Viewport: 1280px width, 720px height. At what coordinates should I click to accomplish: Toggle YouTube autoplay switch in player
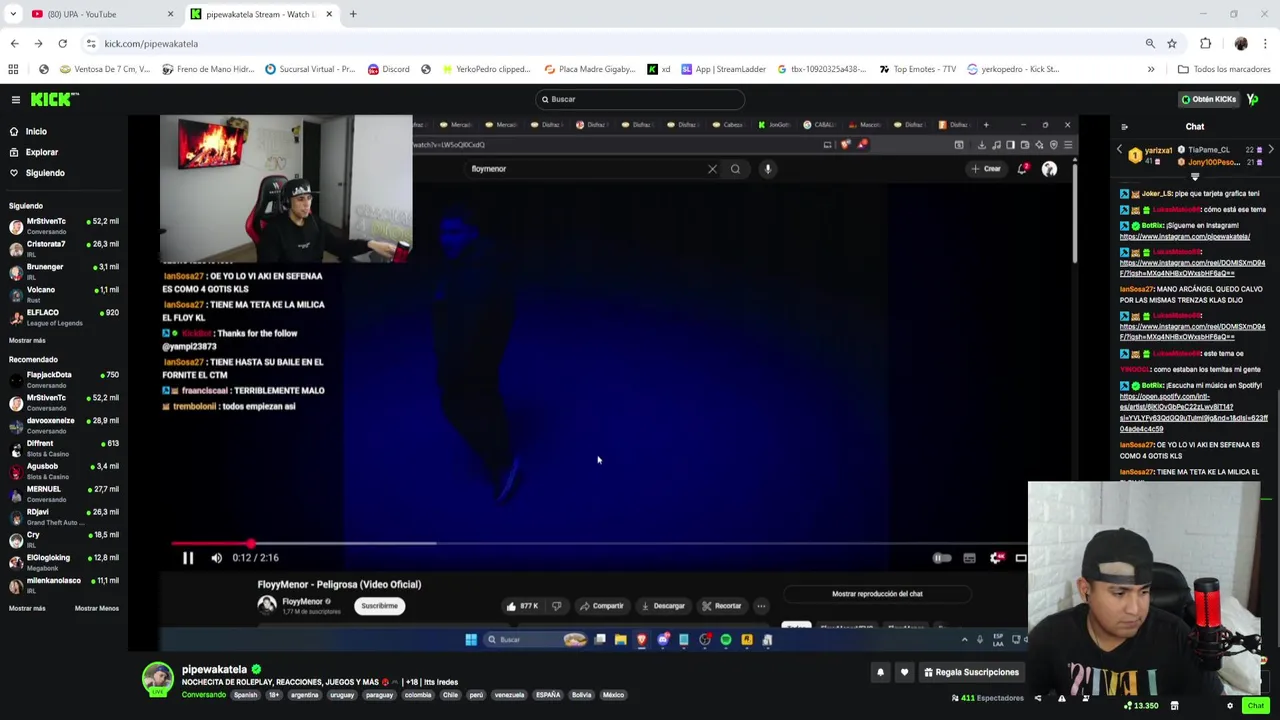pos(941,558)
